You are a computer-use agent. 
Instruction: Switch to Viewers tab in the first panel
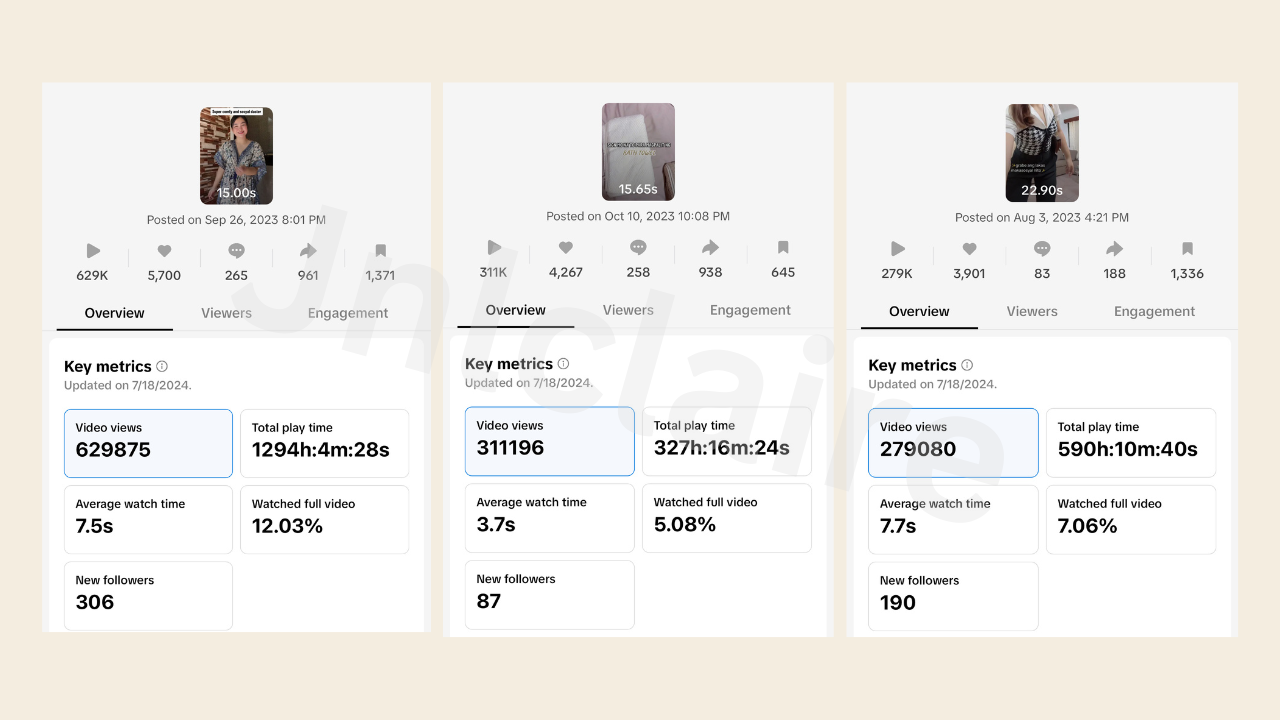click(226, 313)
